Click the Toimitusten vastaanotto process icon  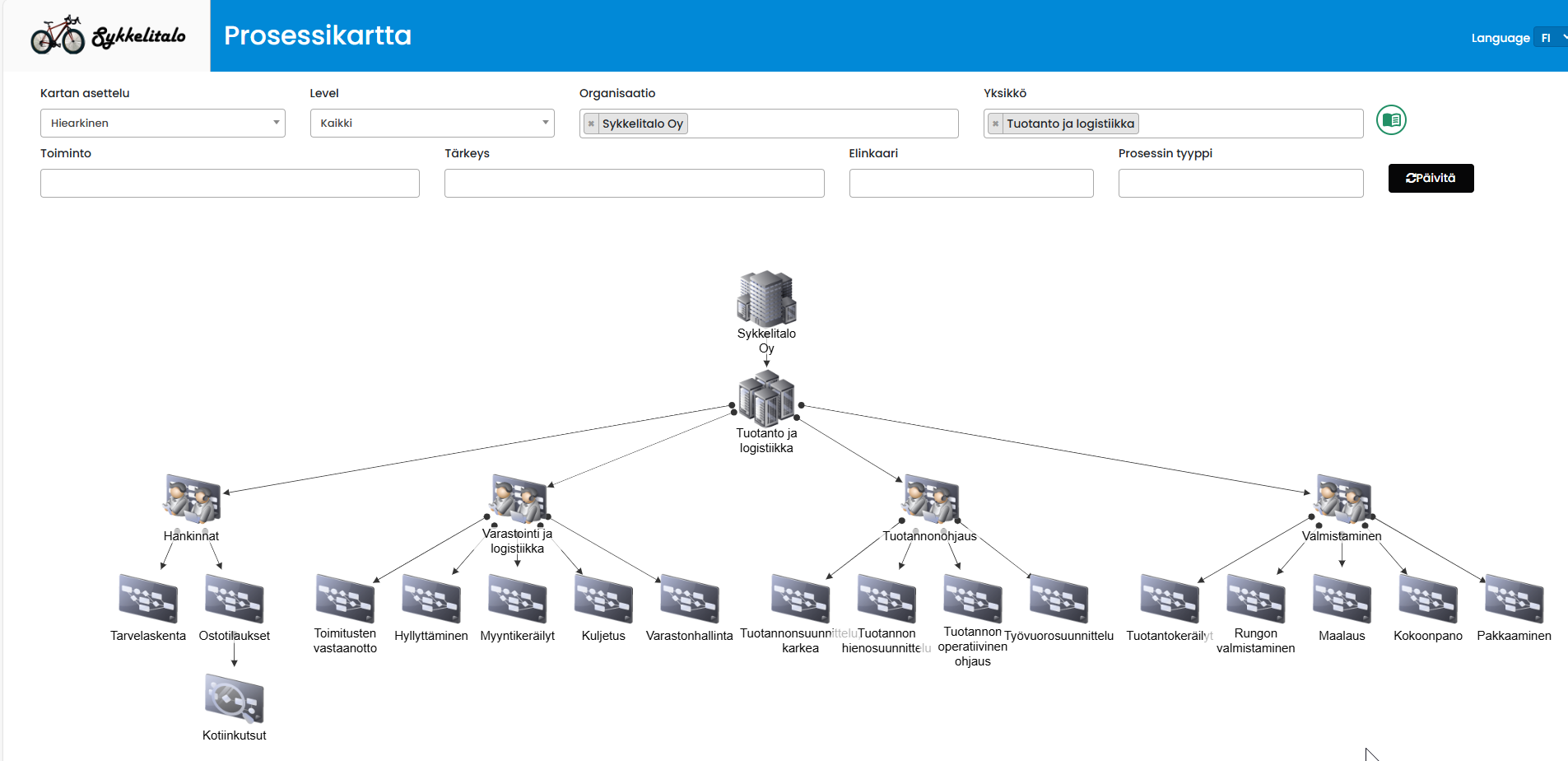[346, 599]
